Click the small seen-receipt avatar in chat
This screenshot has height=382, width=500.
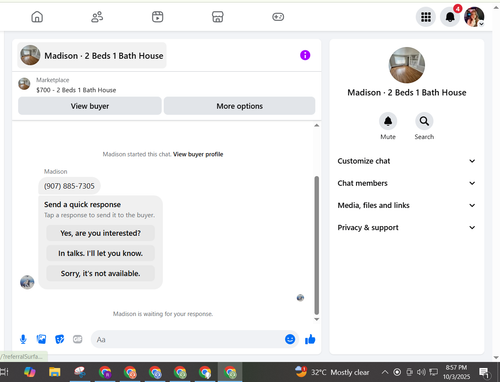pos(300,298)
